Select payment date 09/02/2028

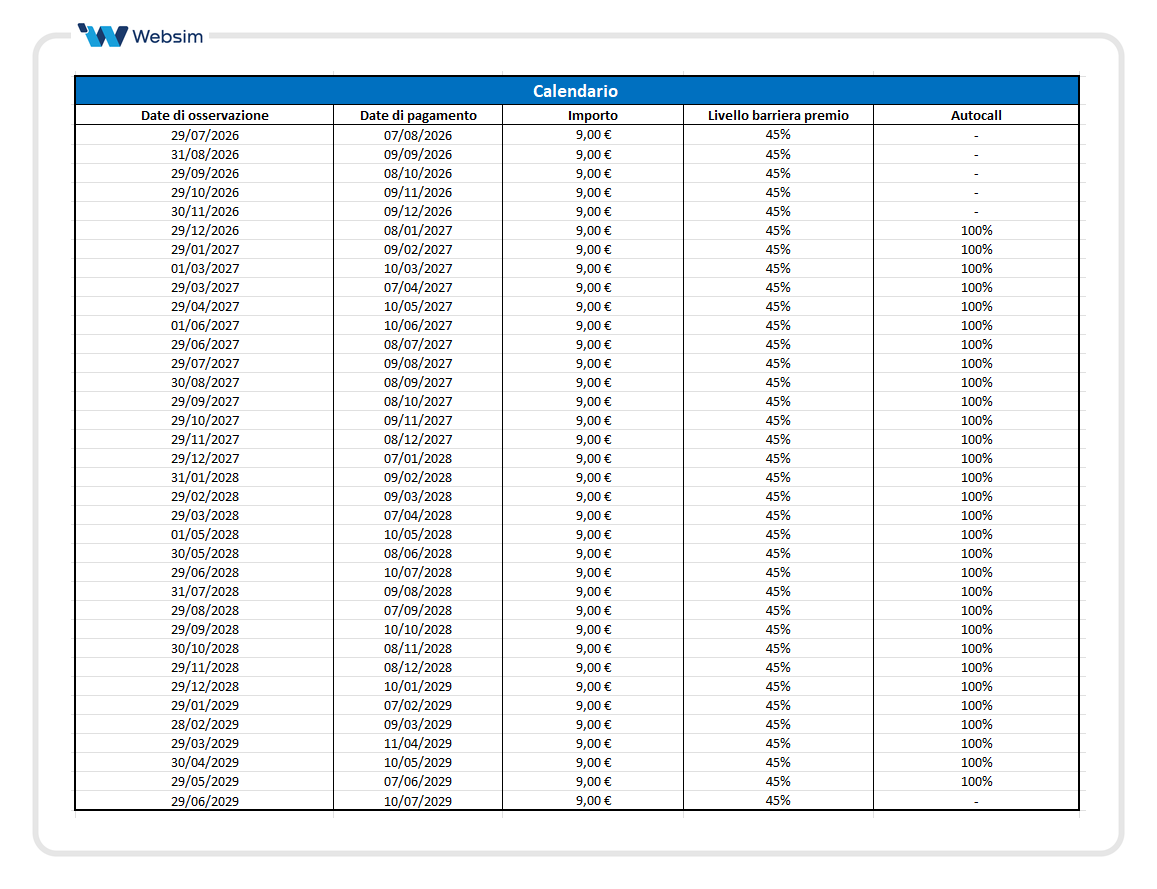pyautogui.click(x=418, y=477)
